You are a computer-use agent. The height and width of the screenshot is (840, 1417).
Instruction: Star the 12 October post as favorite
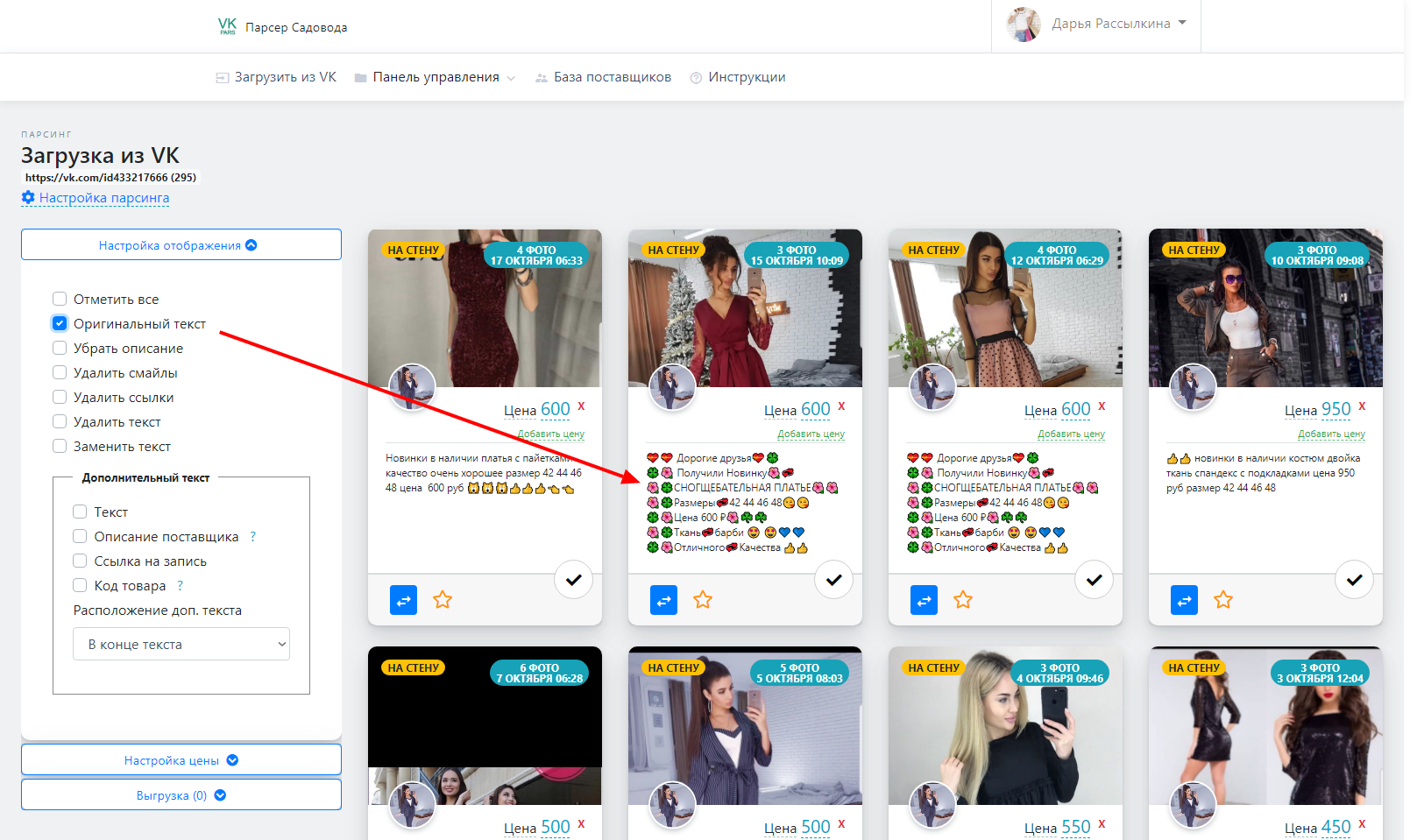coord(963,600)
